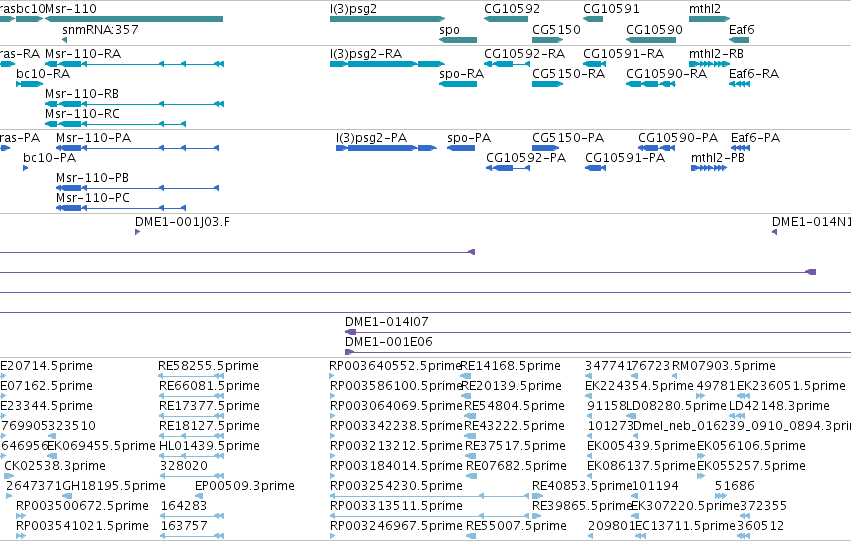Viewport: 851px width, 541px height.
Task: Open the RP003640552.5prime EST label
Action: coord(395,366)
